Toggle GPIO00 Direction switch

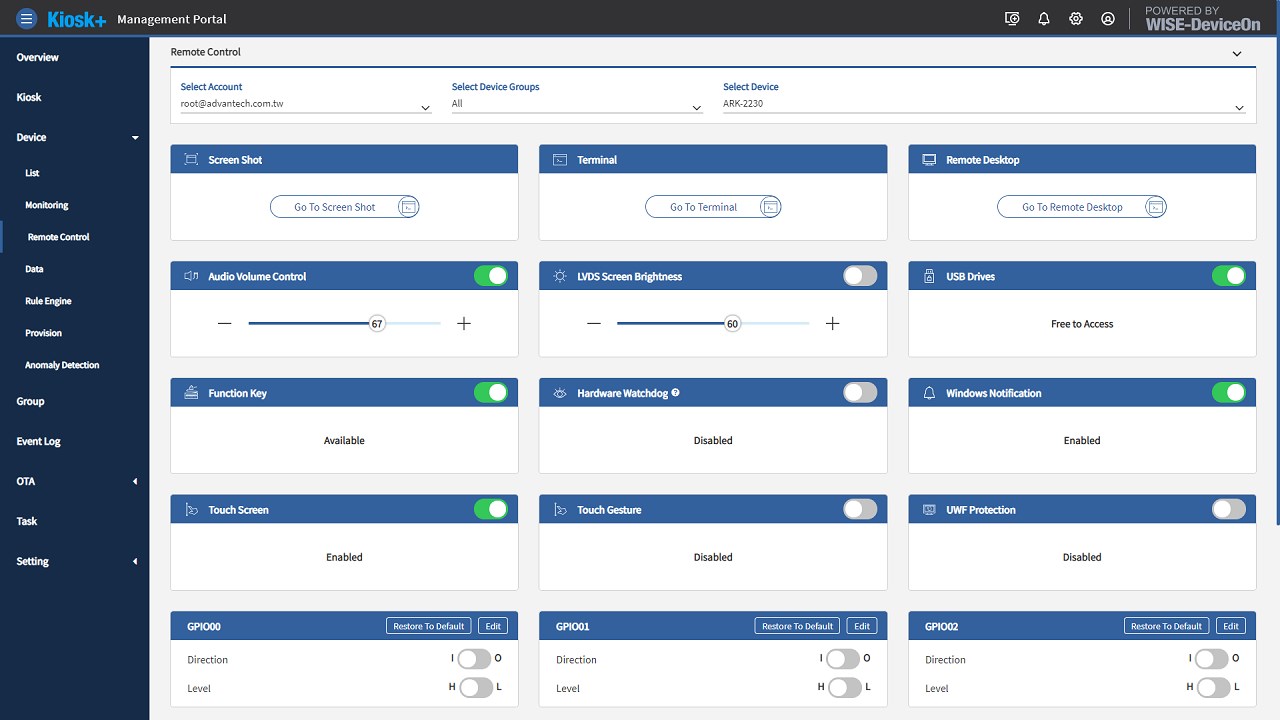(x=474, y=659)
